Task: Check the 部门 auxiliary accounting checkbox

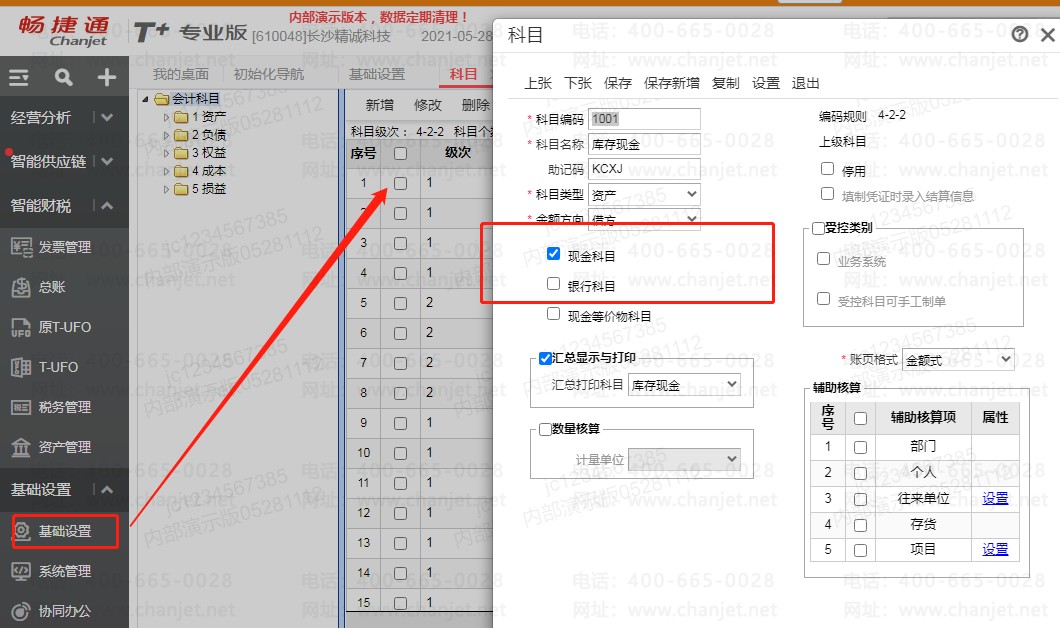Action: [860, 448]
